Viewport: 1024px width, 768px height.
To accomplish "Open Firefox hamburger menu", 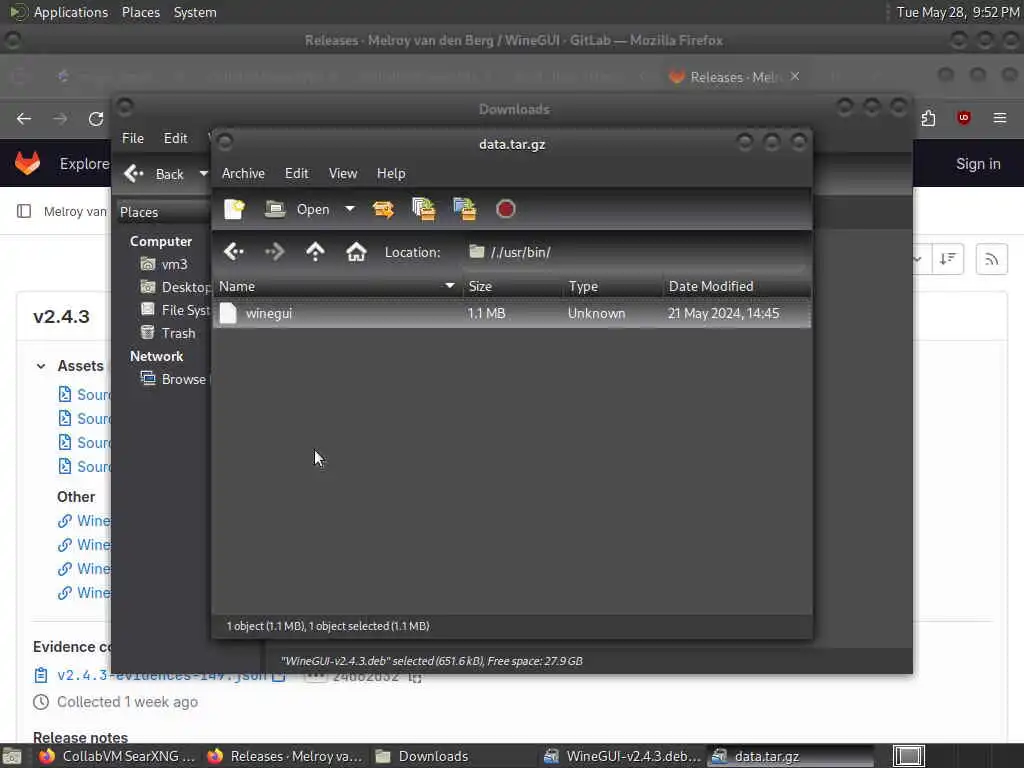I will point(1000,118).
